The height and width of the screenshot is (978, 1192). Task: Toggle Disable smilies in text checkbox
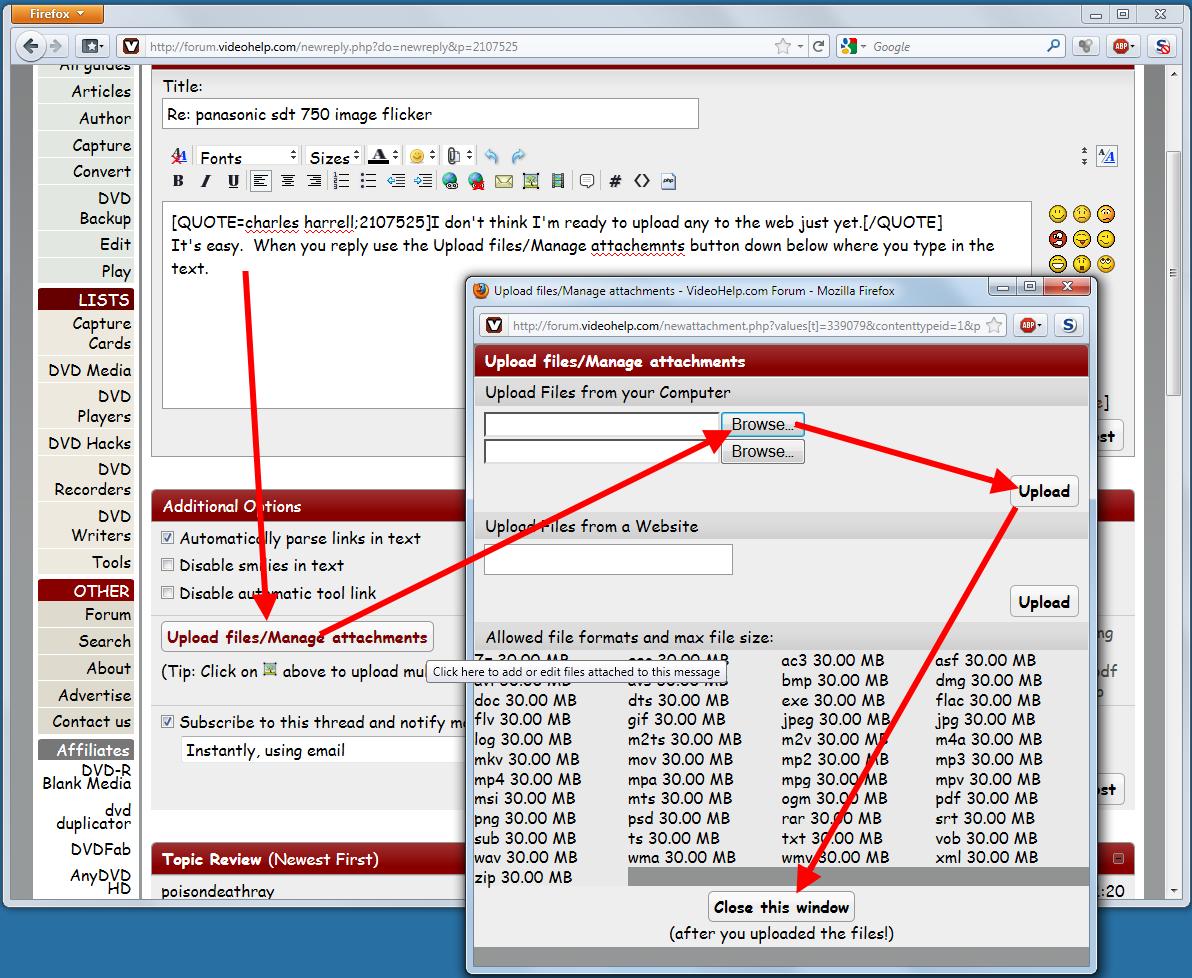coord(168,565)
